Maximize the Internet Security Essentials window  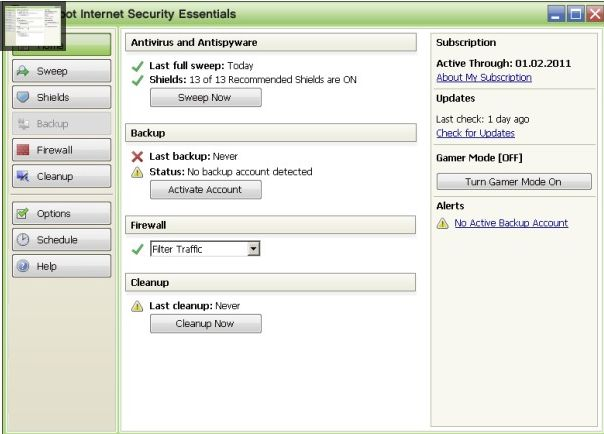coord(575,14)
